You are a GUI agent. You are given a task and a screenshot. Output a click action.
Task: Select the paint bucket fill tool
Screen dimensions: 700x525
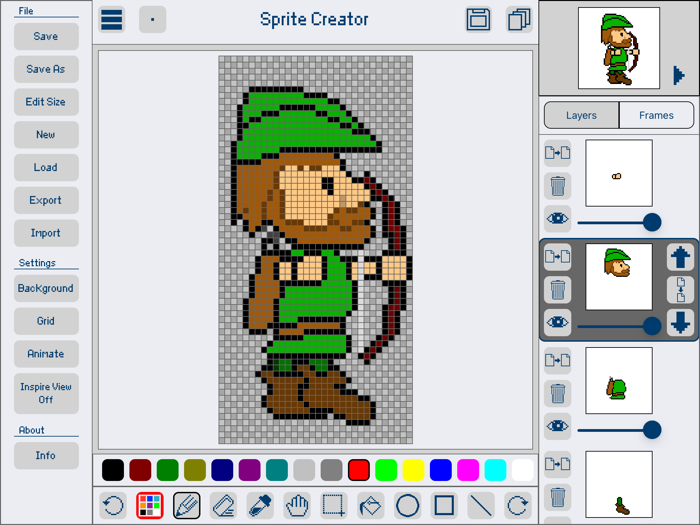click(x=371, y=506)
